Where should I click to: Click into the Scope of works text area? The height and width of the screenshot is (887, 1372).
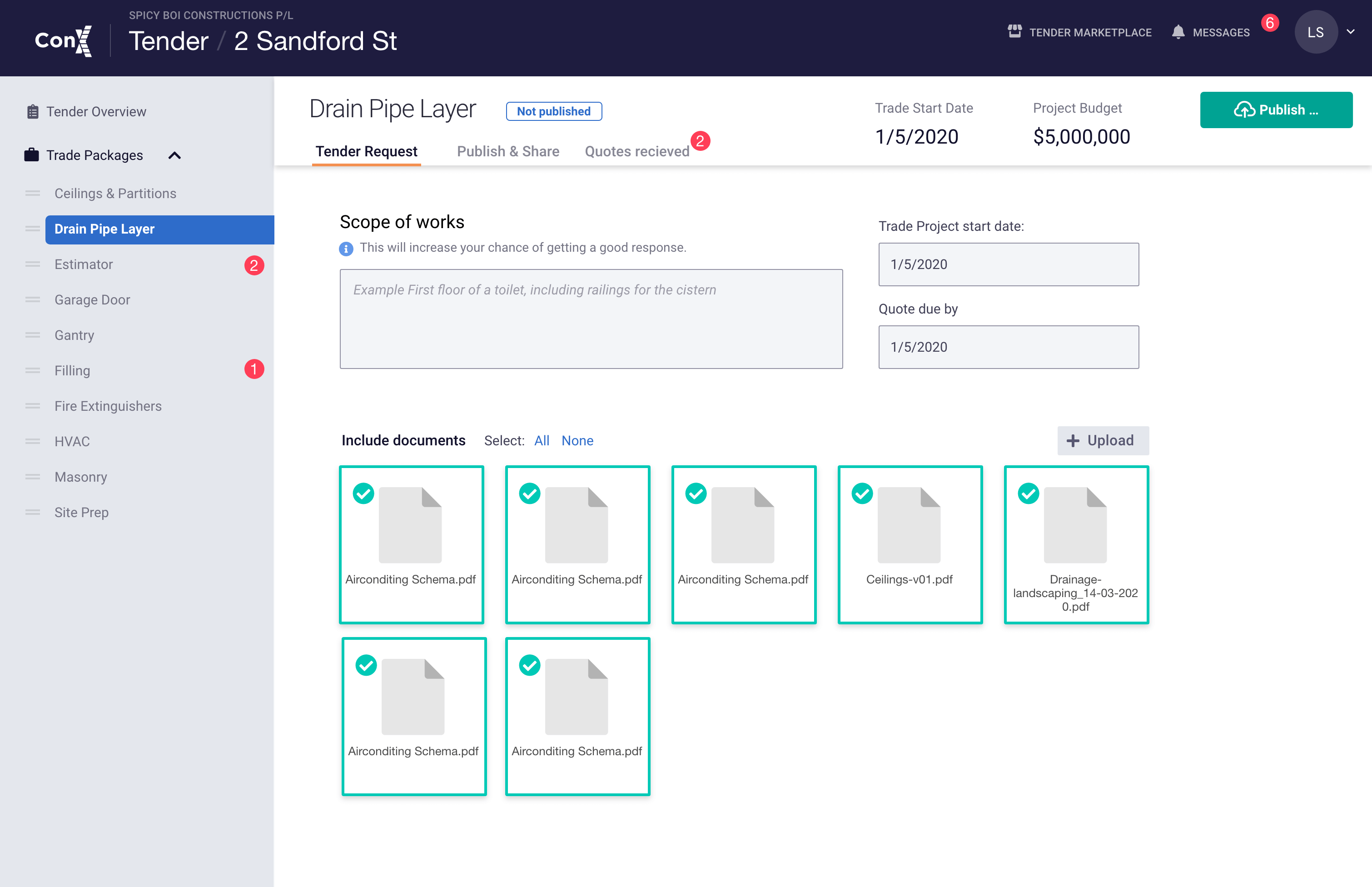click(x=591, y=319)
